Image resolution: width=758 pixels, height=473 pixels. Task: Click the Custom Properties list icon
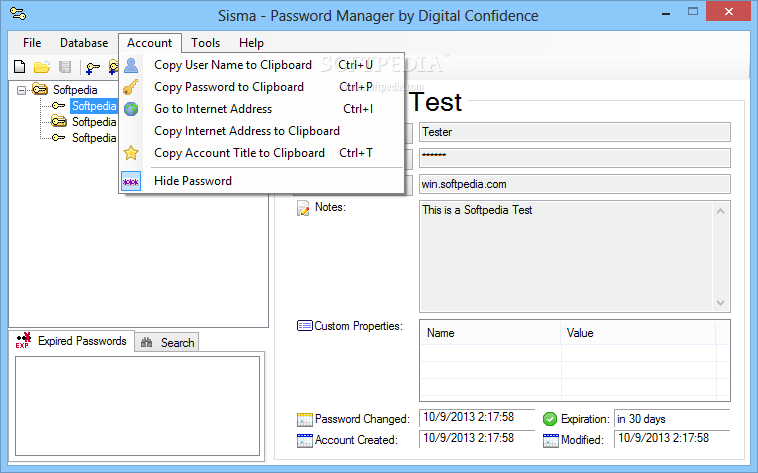click(305, 325)
